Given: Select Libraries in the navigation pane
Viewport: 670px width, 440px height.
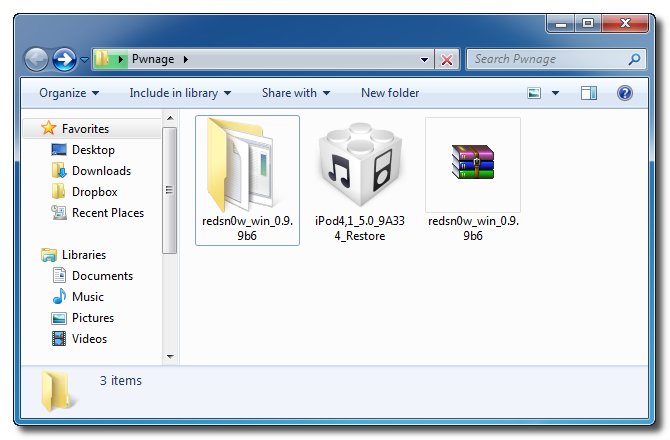Looking at the screenshot, I should pyautogui.click(x=84, y=255).
